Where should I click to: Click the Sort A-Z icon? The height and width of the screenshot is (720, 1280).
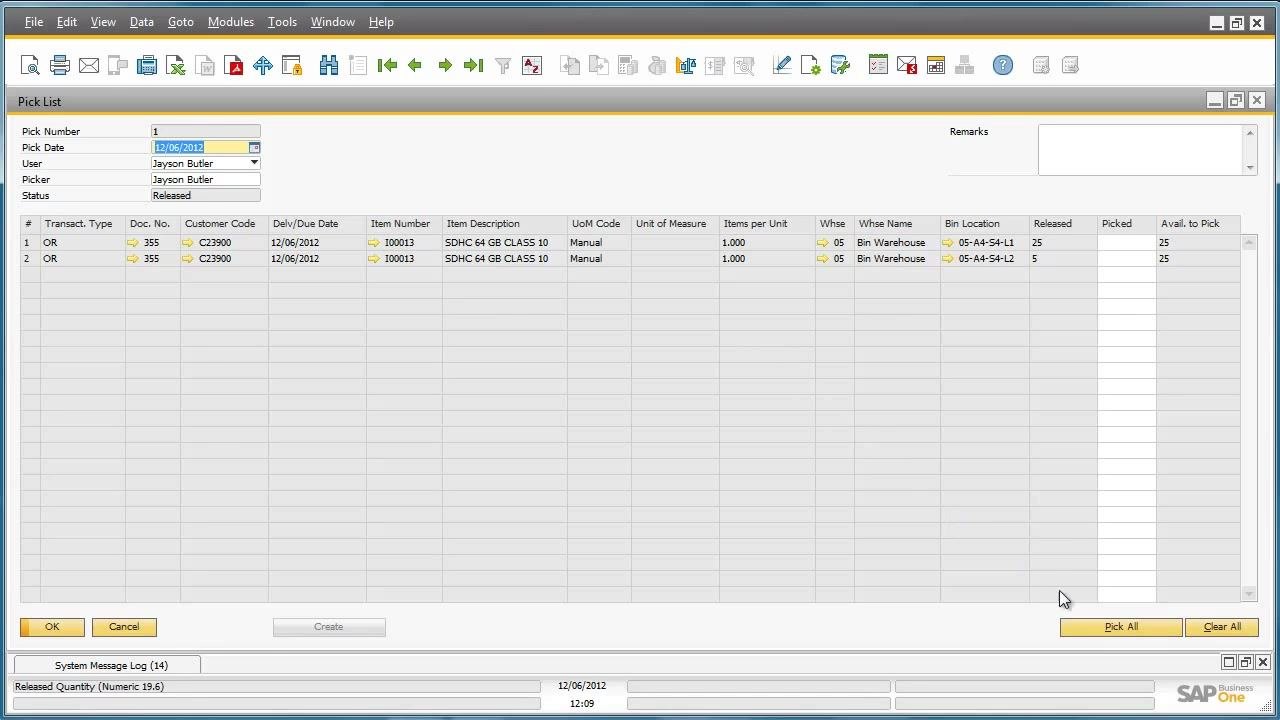(532, 66)
